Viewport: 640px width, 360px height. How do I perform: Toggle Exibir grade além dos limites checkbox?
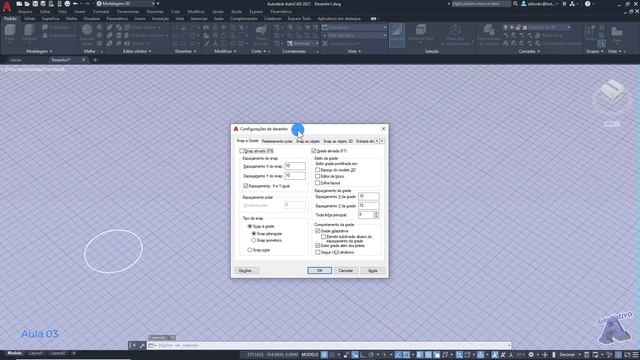point(318,246)
